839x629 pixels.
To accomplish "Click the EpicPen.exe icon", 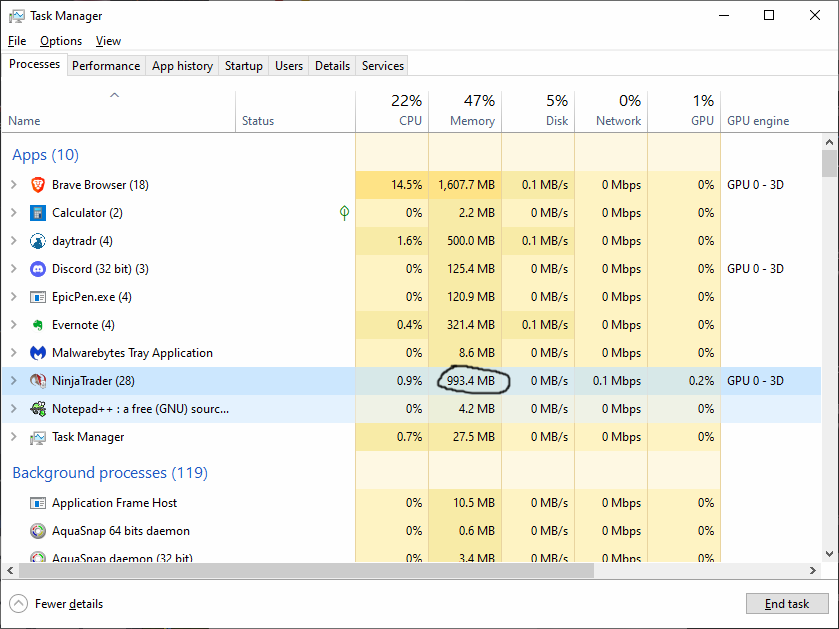I will coord(37,297).
